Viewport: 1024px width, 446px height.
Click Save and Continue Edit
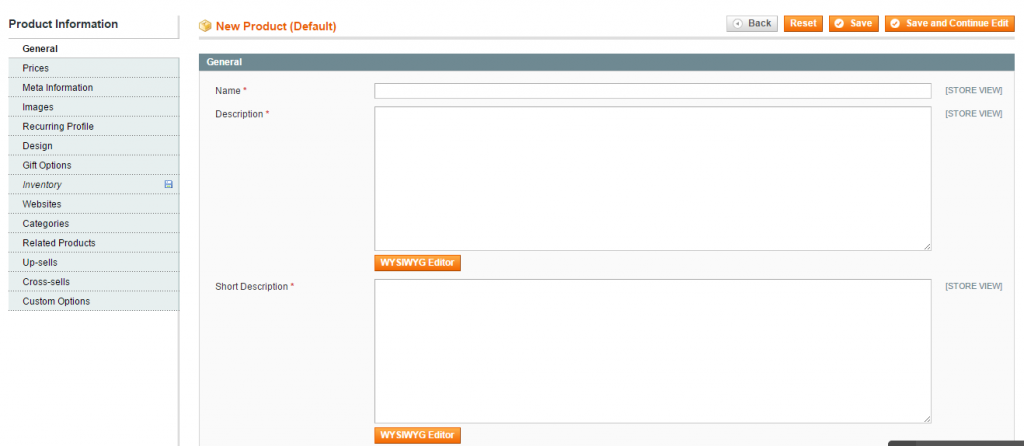click(x=950, y=24)
